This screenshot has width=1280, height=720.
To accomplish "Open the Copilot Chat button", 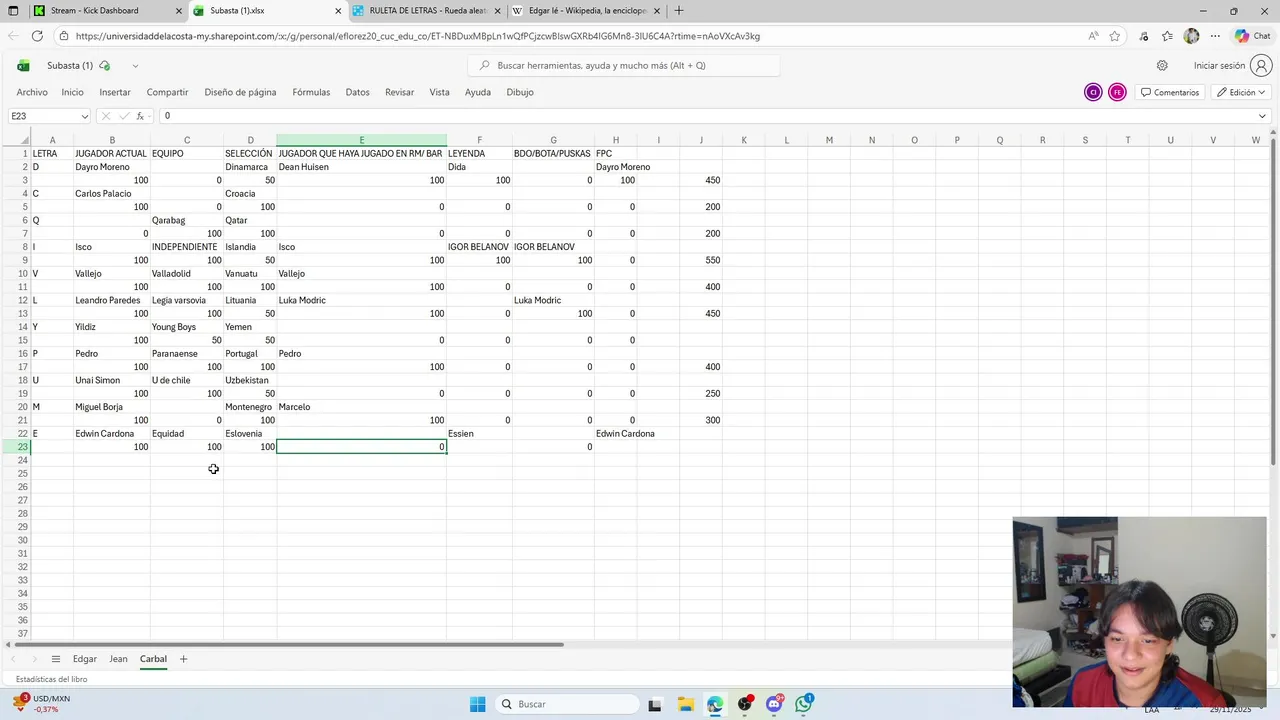I will [1252, 36].
